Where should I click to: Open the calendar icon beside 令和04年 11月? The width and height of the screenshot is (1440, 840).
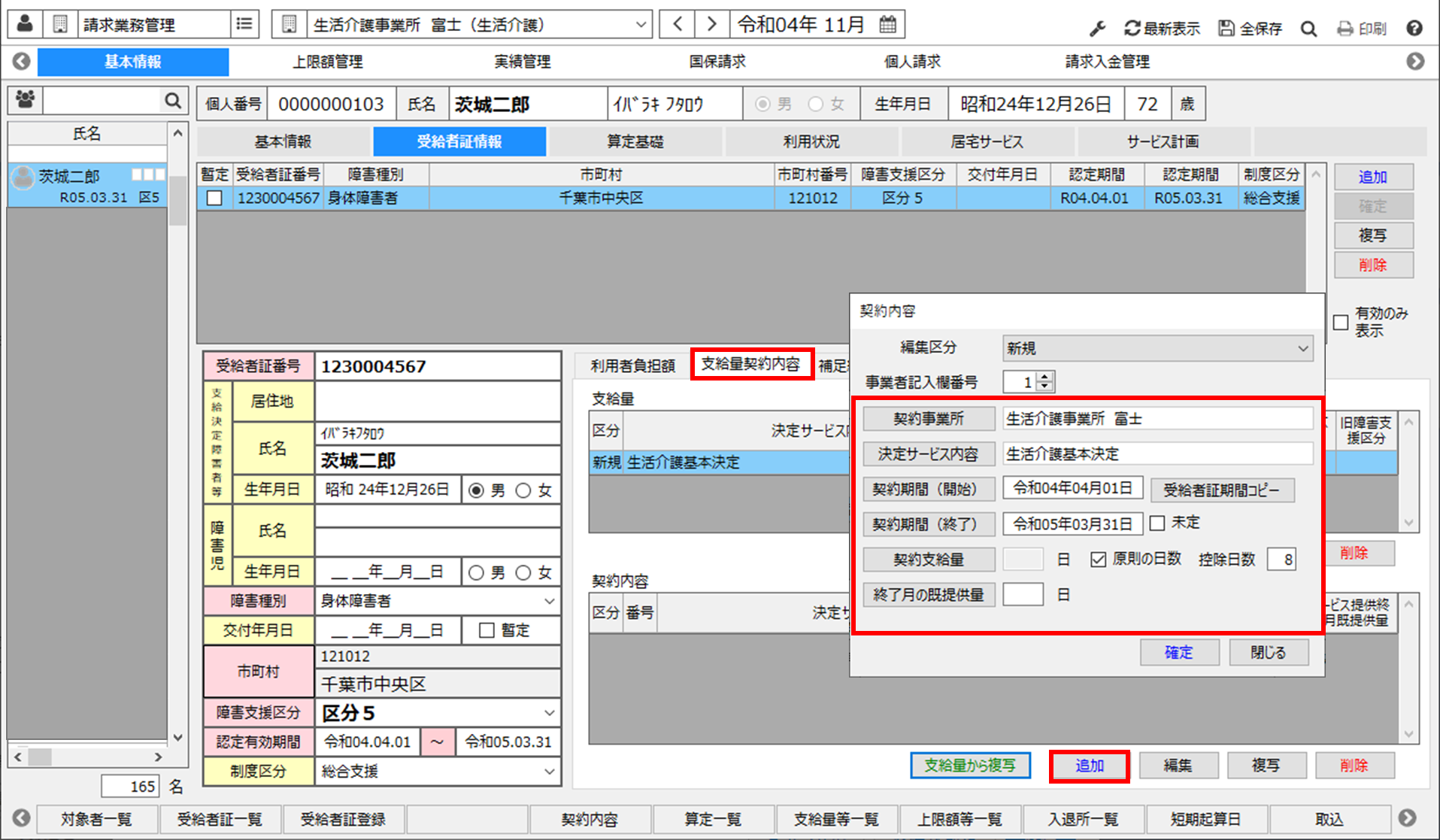[888, 24]
